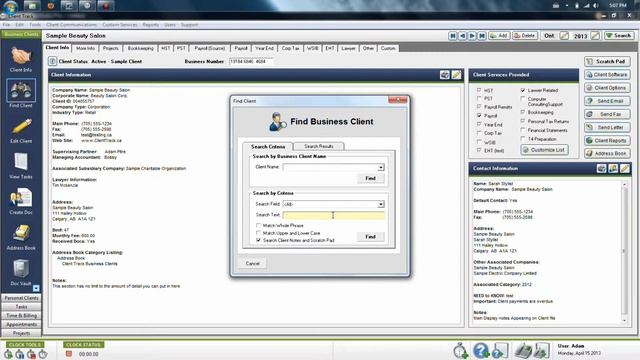
Task: Click the Contact Information scrollbar
Action: click(x=624, y=252)
